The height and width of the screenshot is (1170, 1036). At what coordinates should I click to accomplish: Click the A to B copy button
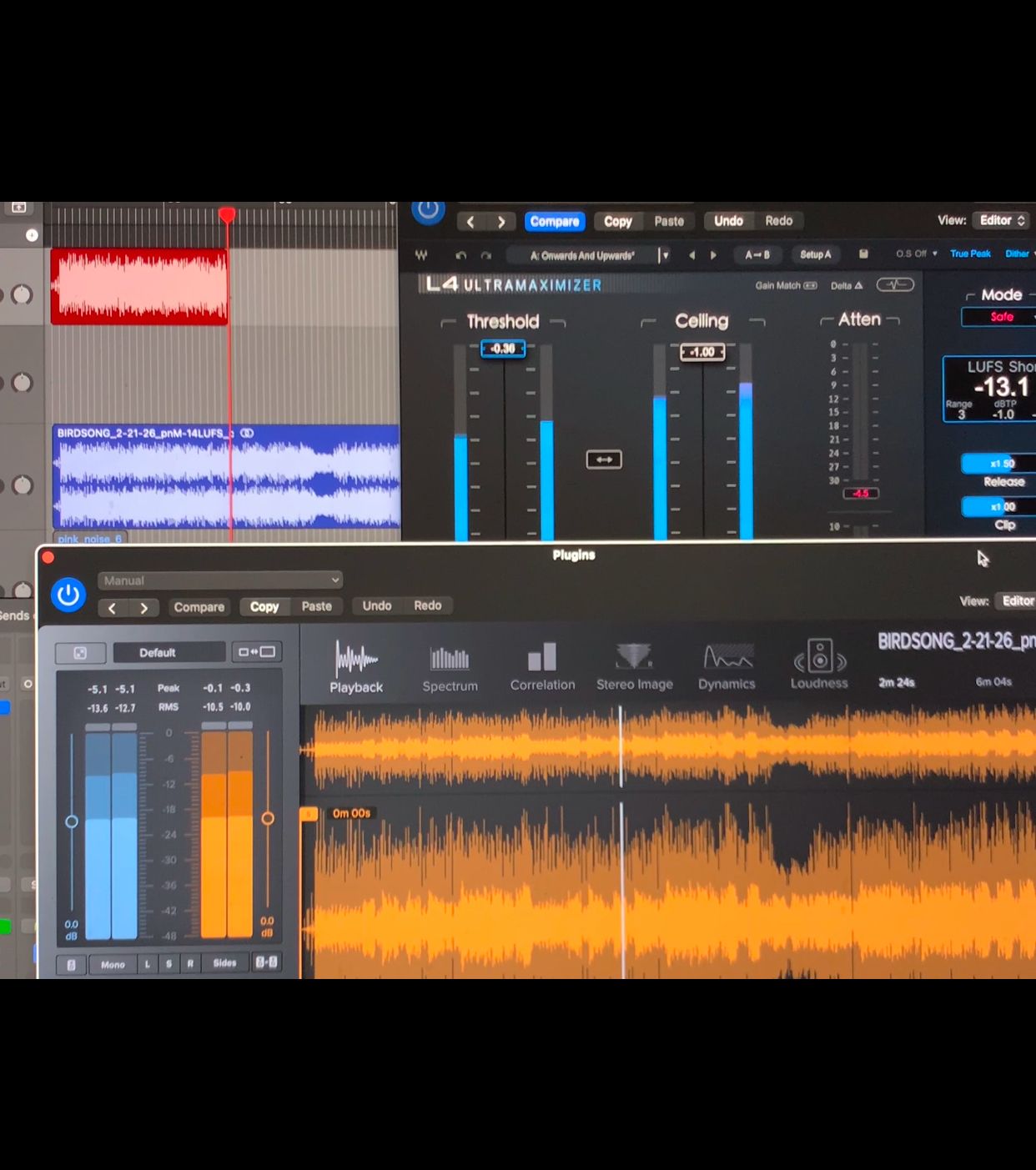click(x=757, y=254)
